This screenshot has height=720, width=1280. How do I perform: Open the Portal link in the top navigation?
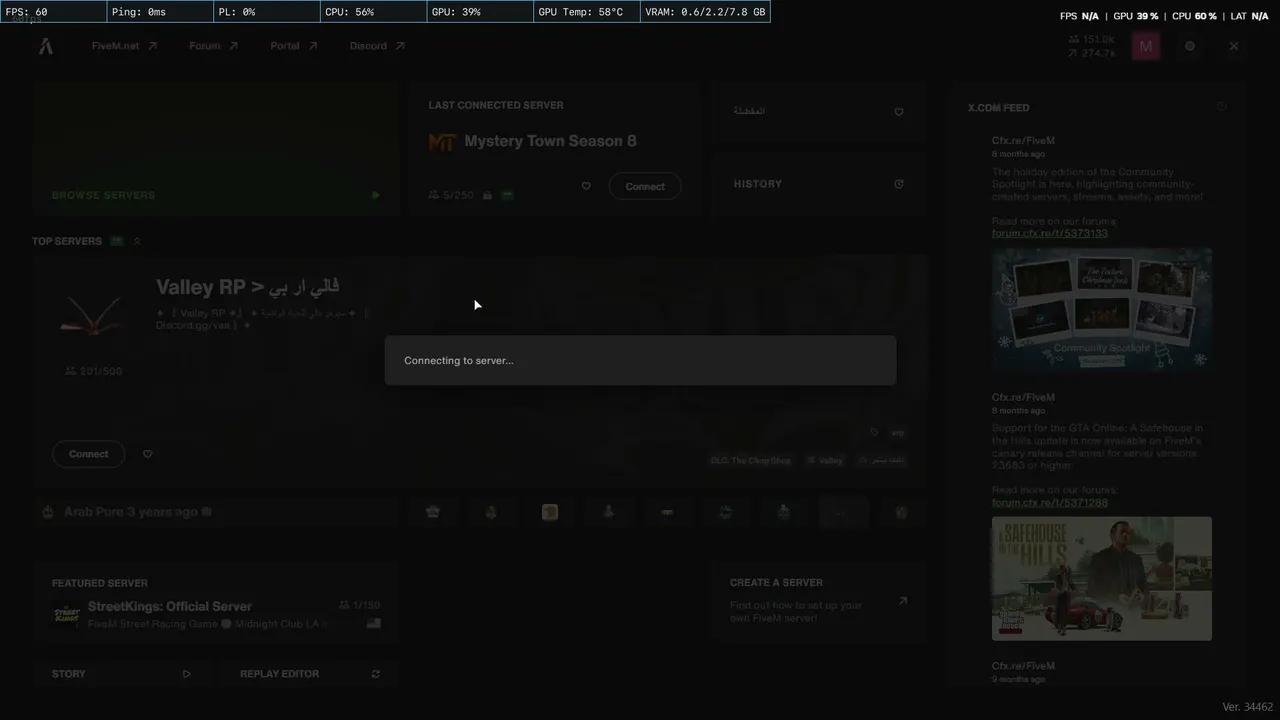(293, 46)
